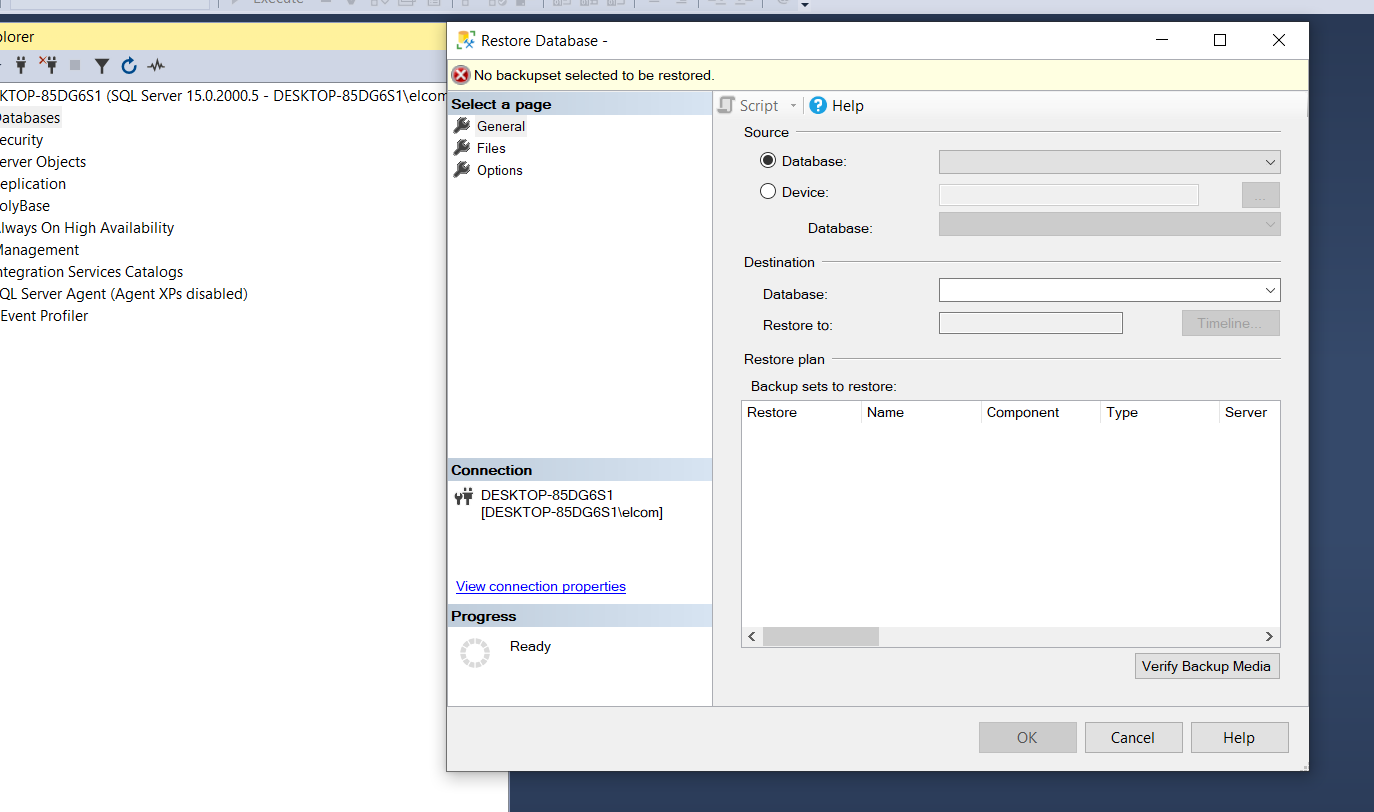
Task: Click the blue Help question mark icon
Action: (818, 105)
